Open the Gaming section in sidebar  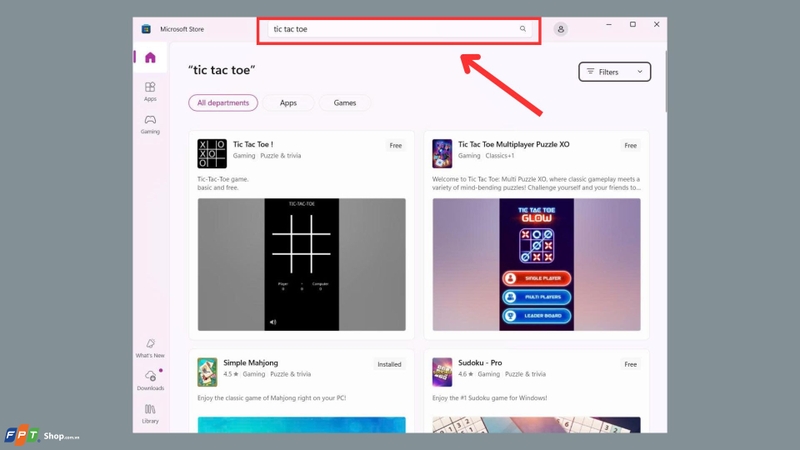[x=150, y=124]
